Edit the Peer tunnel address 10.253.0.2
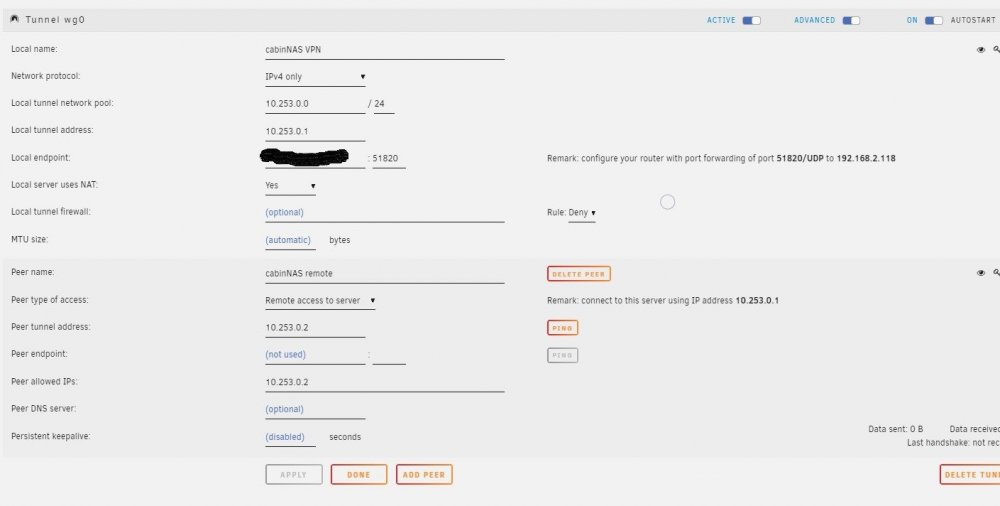The width and height of the screenshot is (1000, 506). pyautogui.click(x=315, y=328)
